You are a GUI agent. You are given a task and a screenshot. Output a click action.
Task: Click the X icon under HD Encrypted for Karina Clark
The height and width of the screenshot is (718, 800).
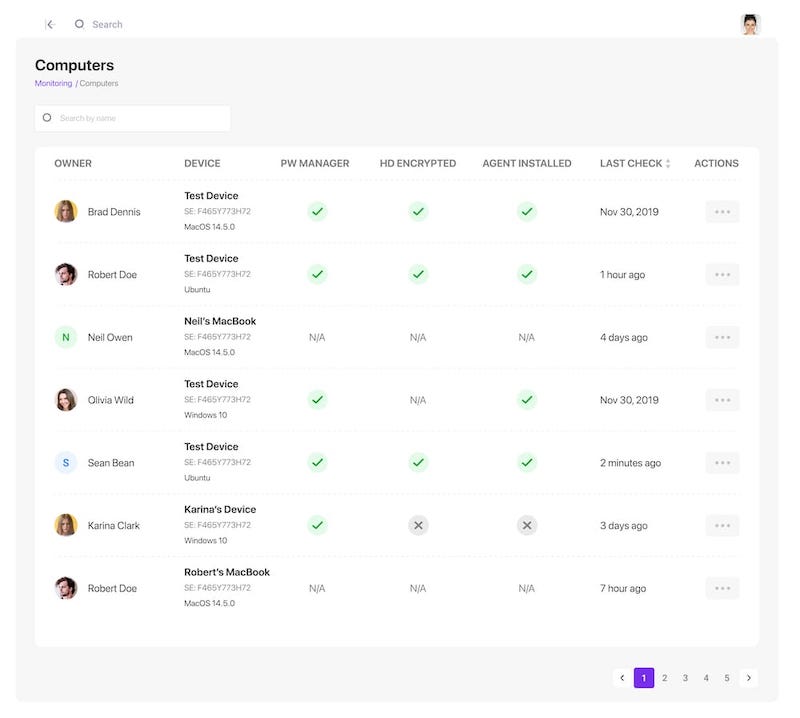click(418, 524)
